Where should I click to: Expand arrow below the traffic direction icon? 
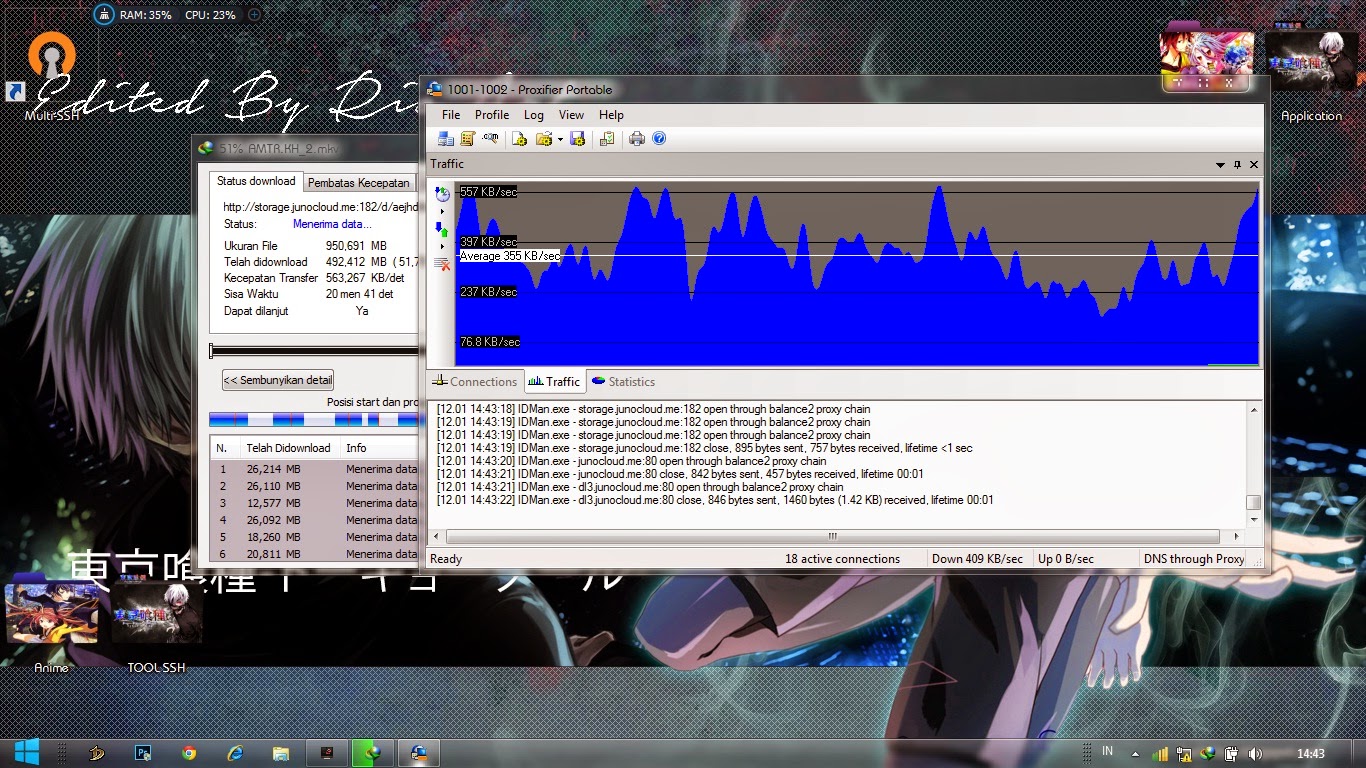442,246
